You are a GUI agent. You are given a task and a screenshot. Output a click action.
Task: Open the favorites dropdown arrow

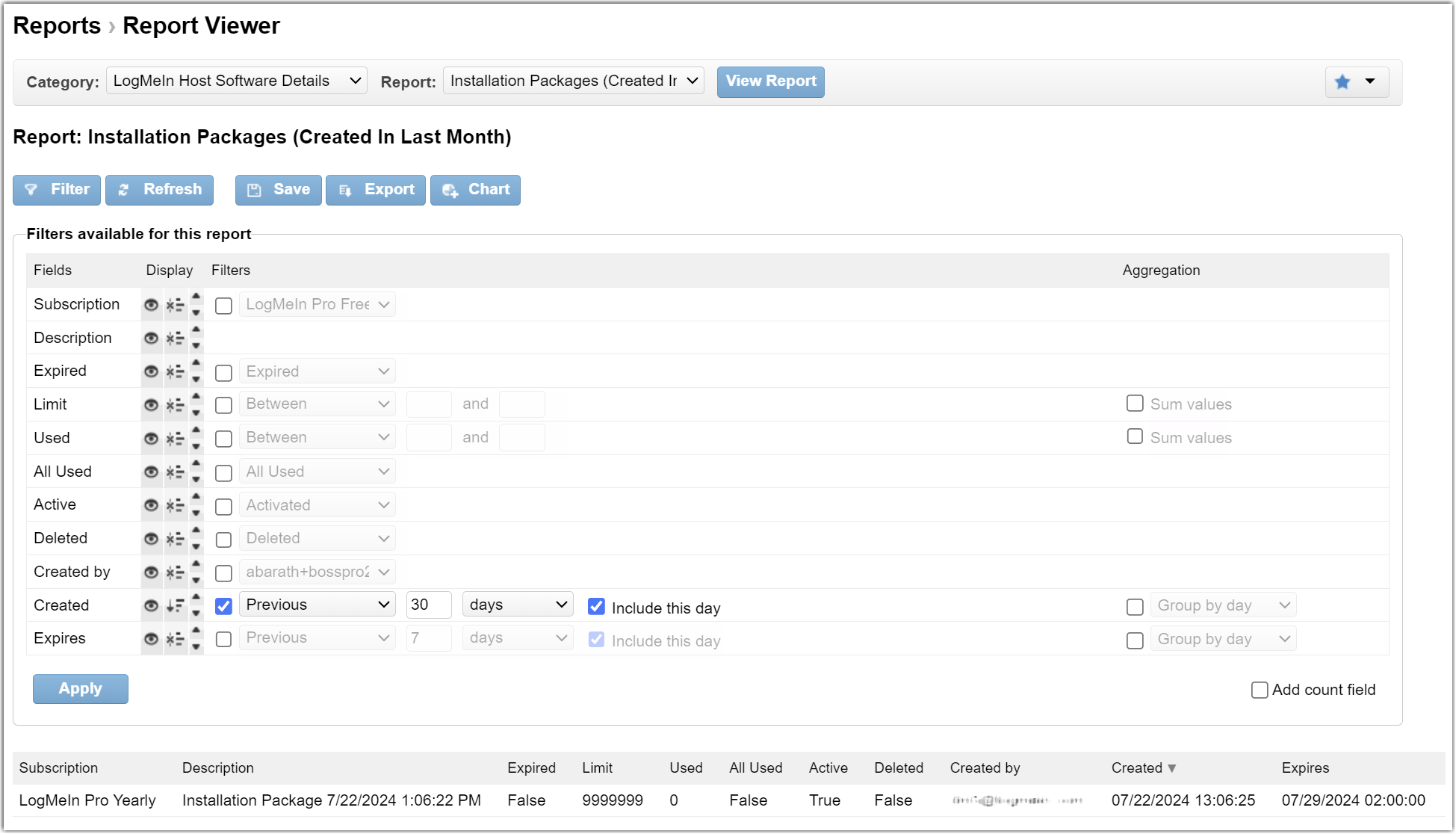point(1370,81)
